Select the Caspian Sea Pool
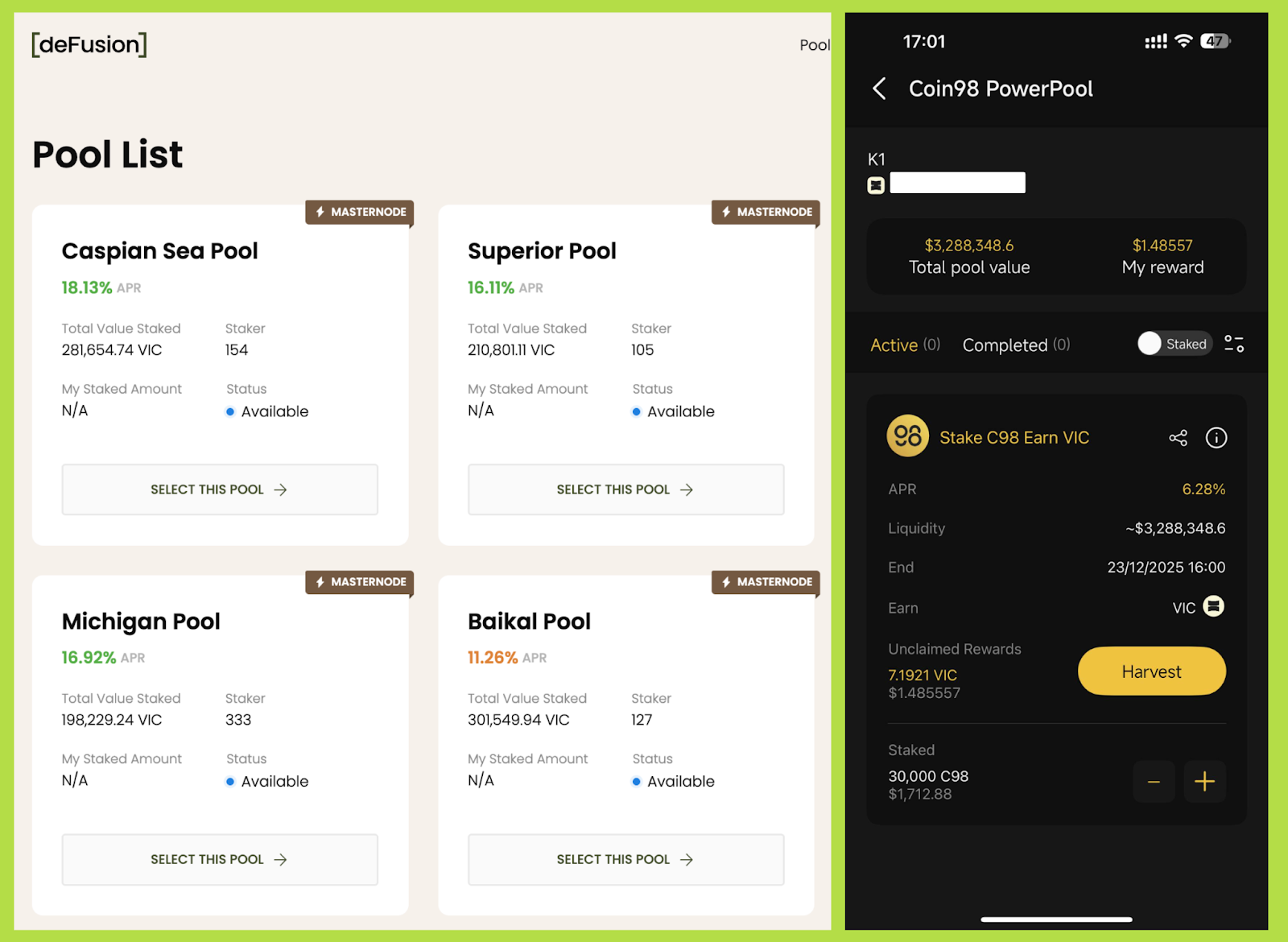The width and height of the screenshot is (1288, 942). coord(220,490)
